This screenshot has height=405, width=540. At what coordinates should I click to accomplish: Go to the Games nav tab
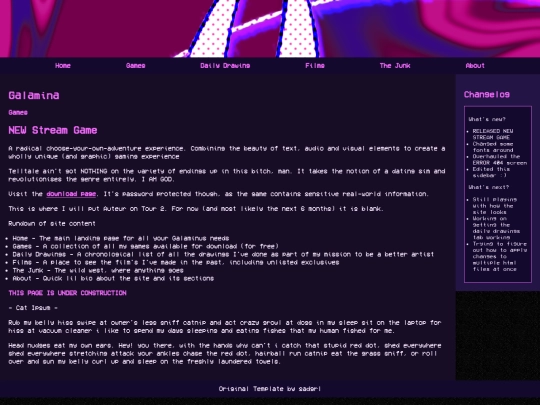point(135,65)
